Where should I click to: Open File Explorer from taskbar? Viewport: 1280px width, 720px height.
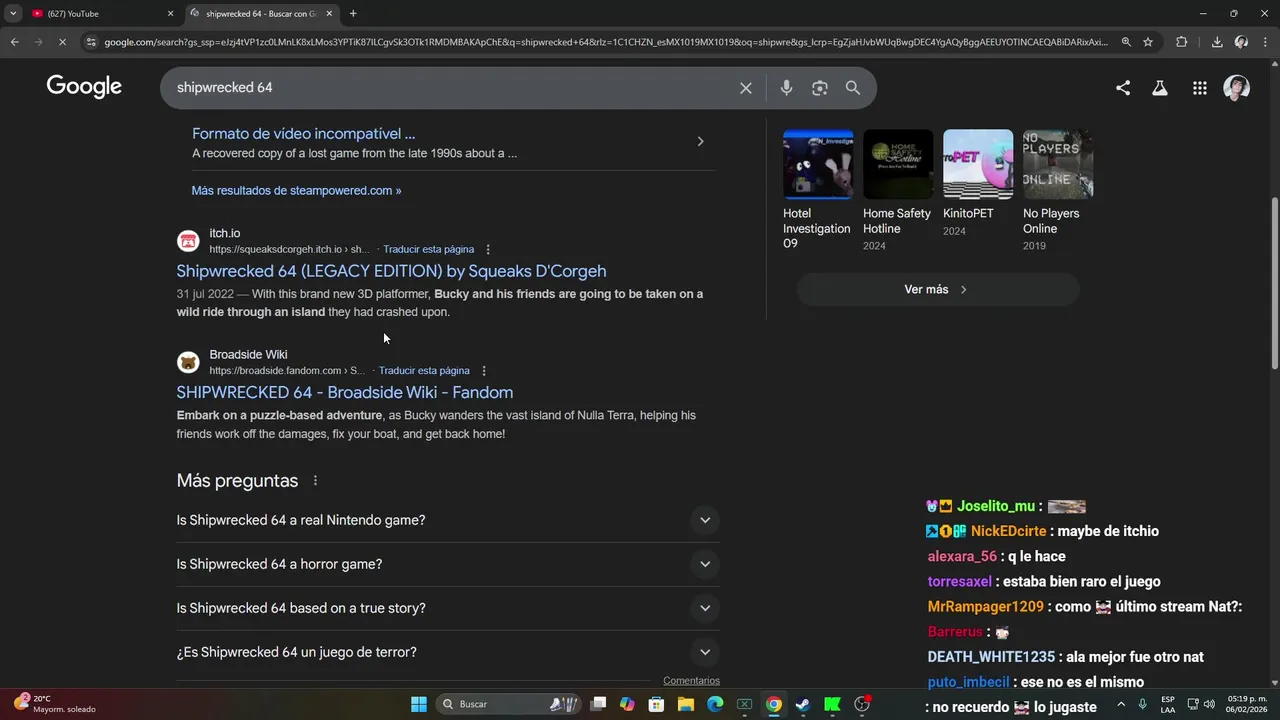point(686,704)
